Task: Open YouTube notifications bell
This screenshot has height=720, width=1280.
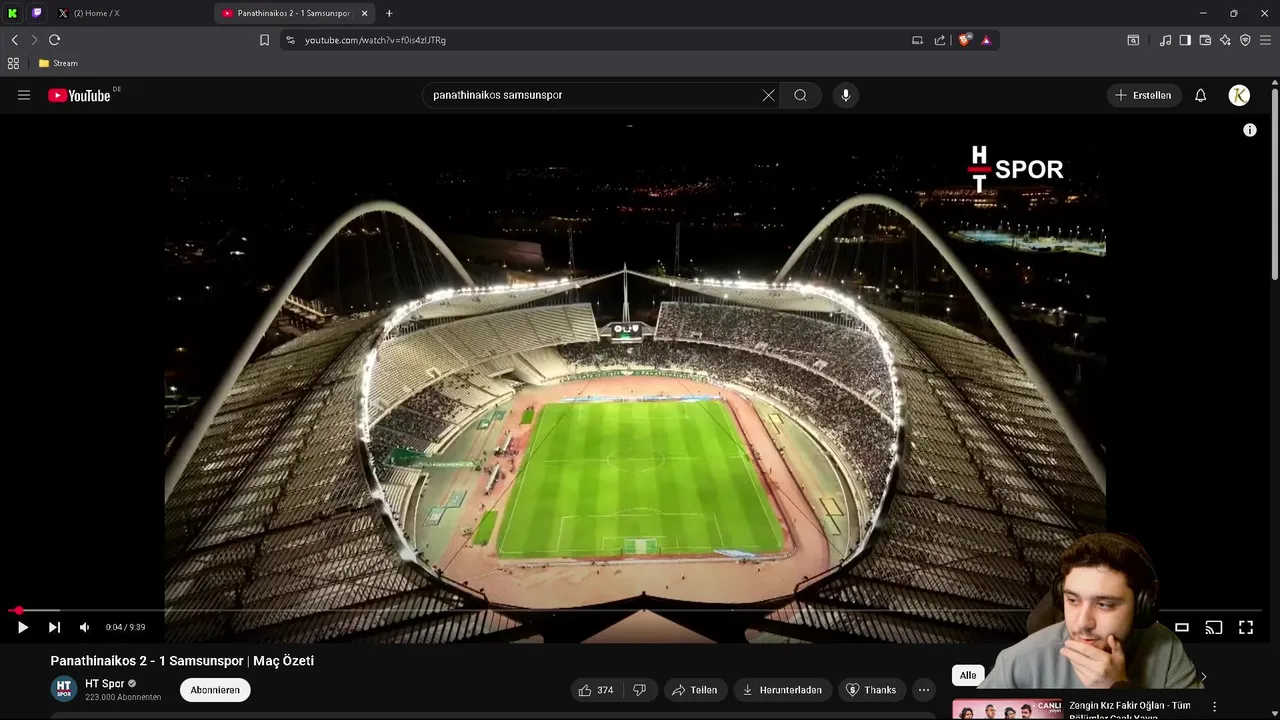Action: [x=1201, y=95]
